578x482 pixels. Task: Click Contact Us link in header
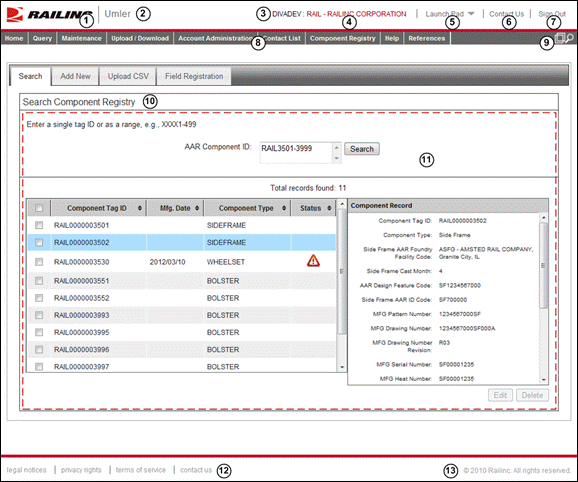[x=506, y=14]
